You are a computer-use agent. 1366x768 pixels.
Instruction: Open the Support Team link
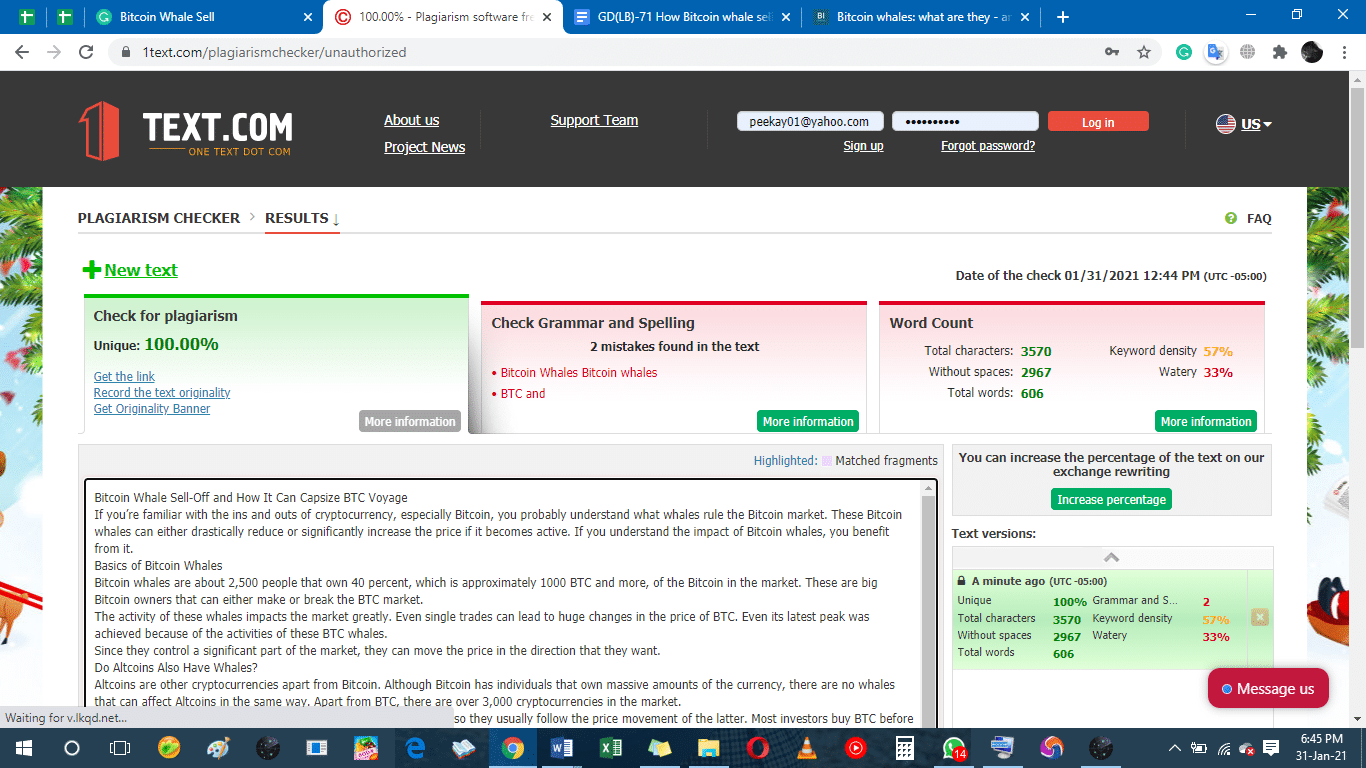594,120
